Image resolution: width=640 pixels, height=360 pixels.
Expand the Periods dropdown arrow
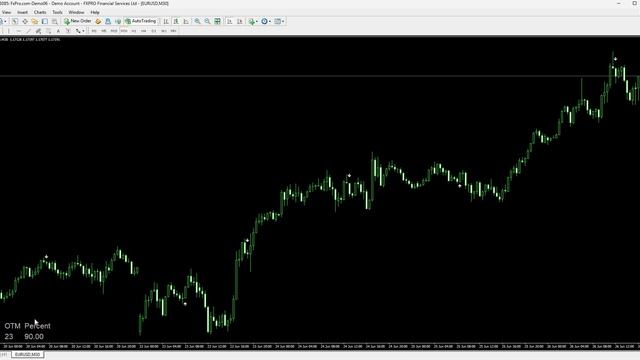click(x=270, y=21)
